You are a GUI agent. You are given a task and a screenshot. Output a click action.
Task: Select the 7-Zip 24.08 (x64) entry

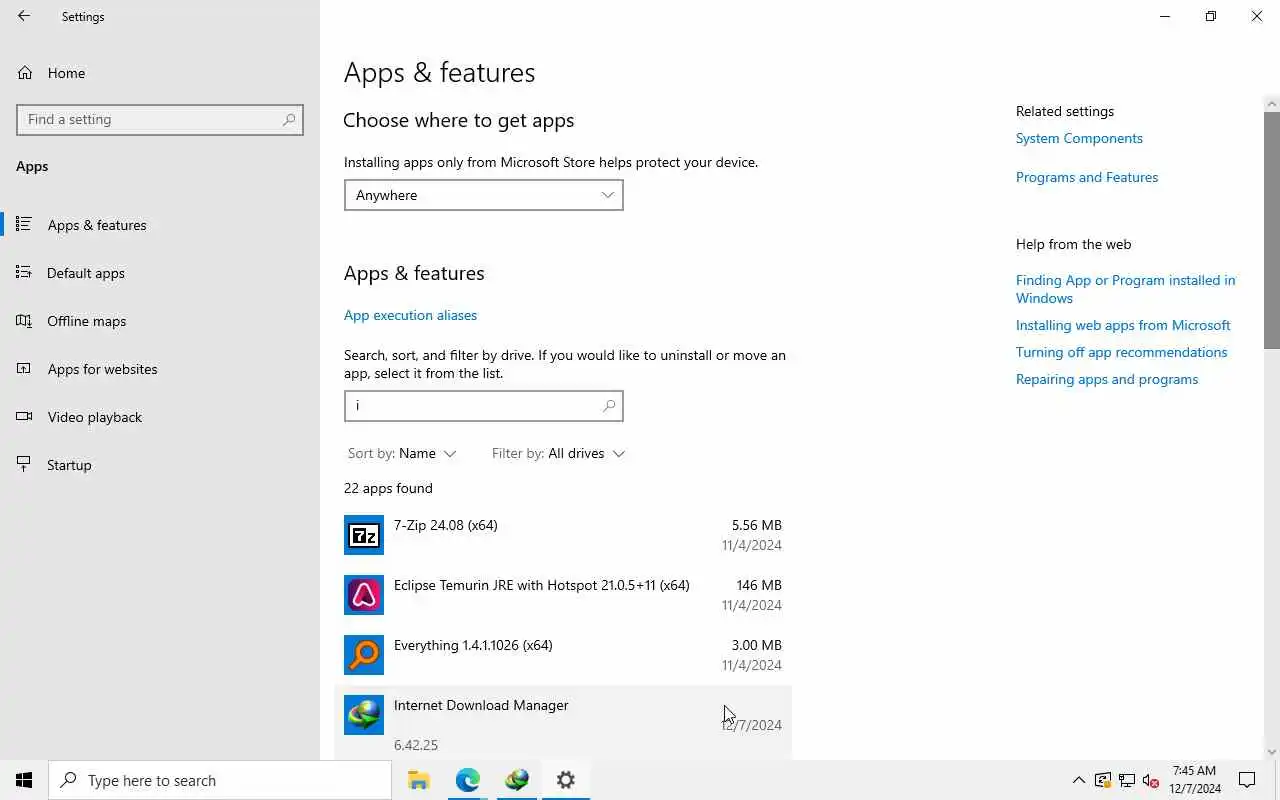(563, 535)
